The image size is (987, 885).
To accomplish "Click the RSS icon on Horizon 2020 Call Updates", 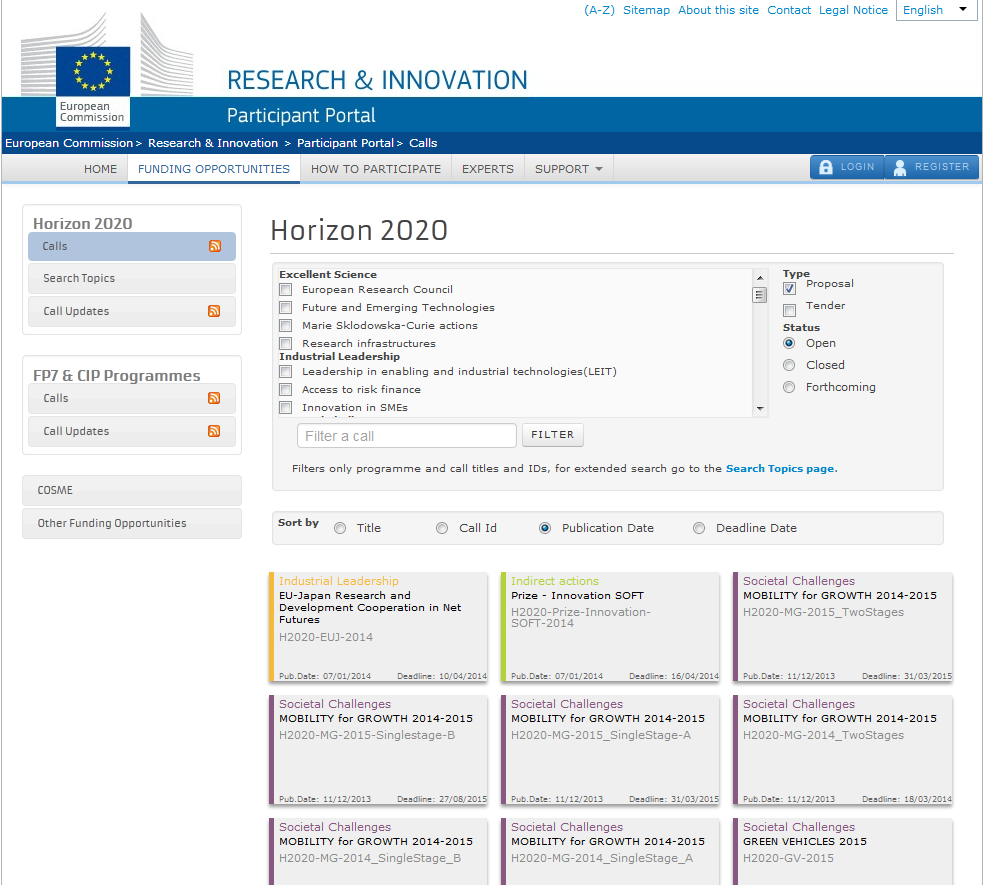I will (214, 311).
